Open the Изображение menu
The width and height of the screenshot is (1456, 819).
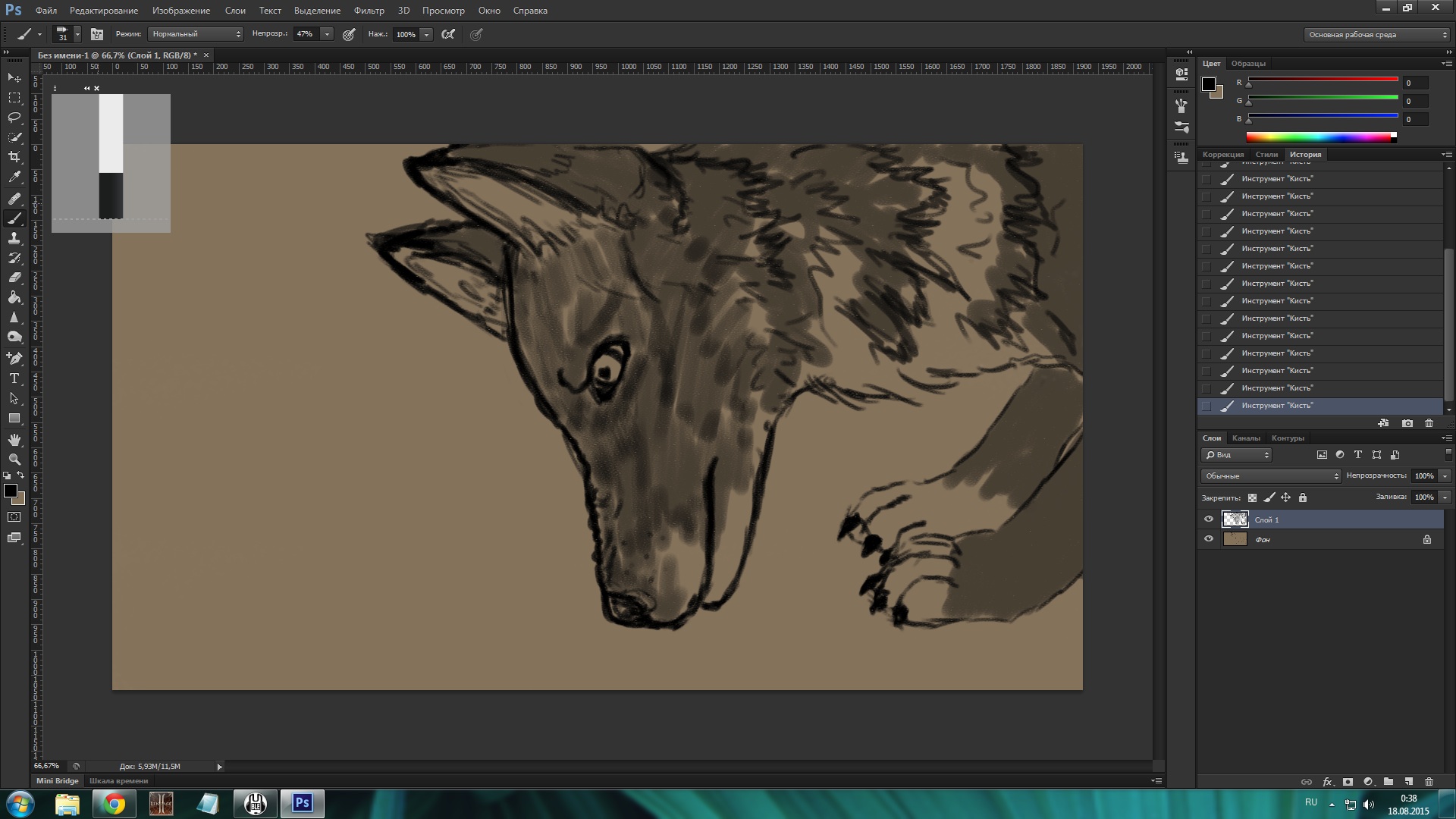pyautogui.click(x=180, y=11)
